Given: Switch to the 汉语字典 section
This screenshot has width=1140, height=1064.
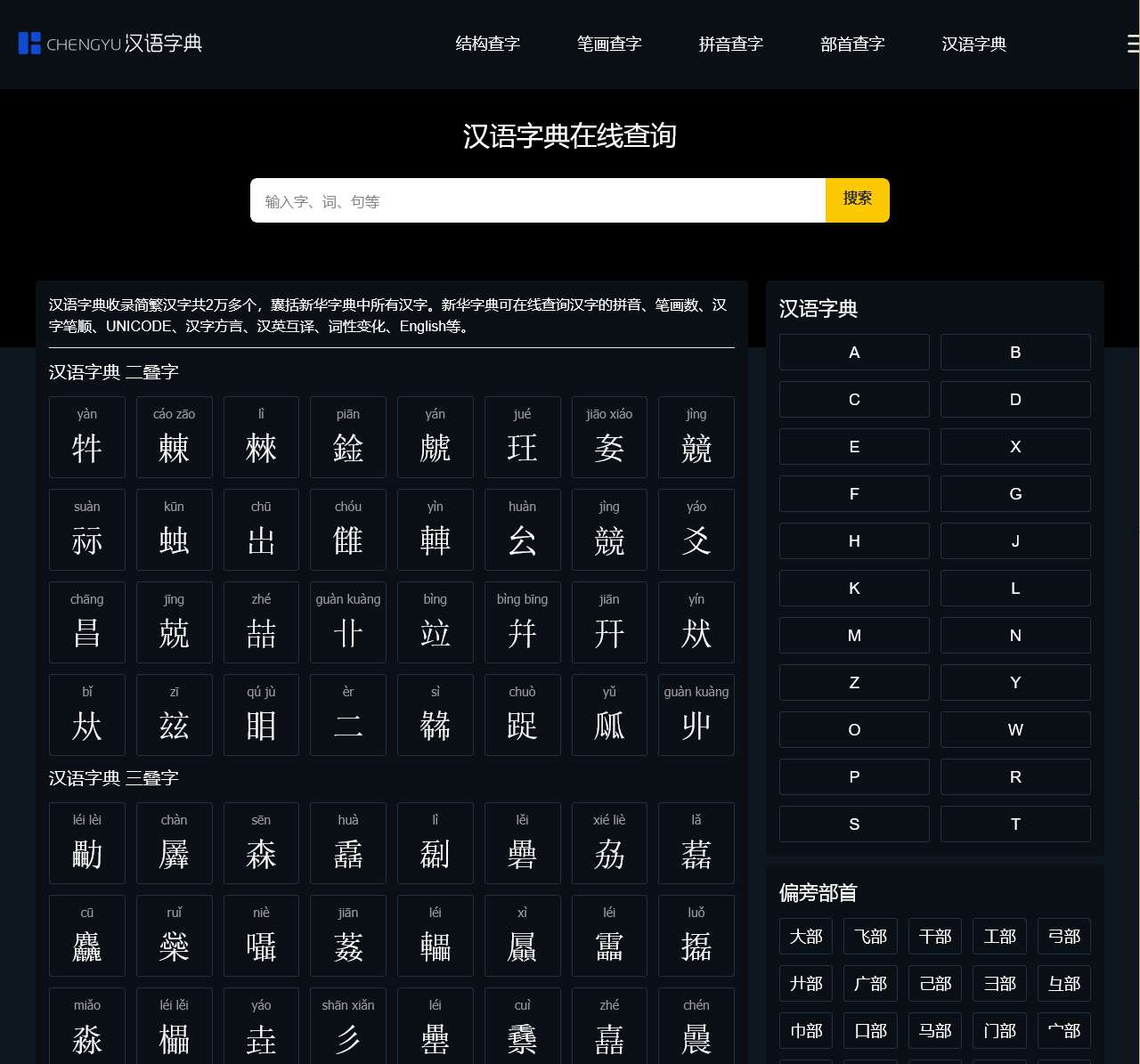Looking at the screenshot, I should point(973,44).
